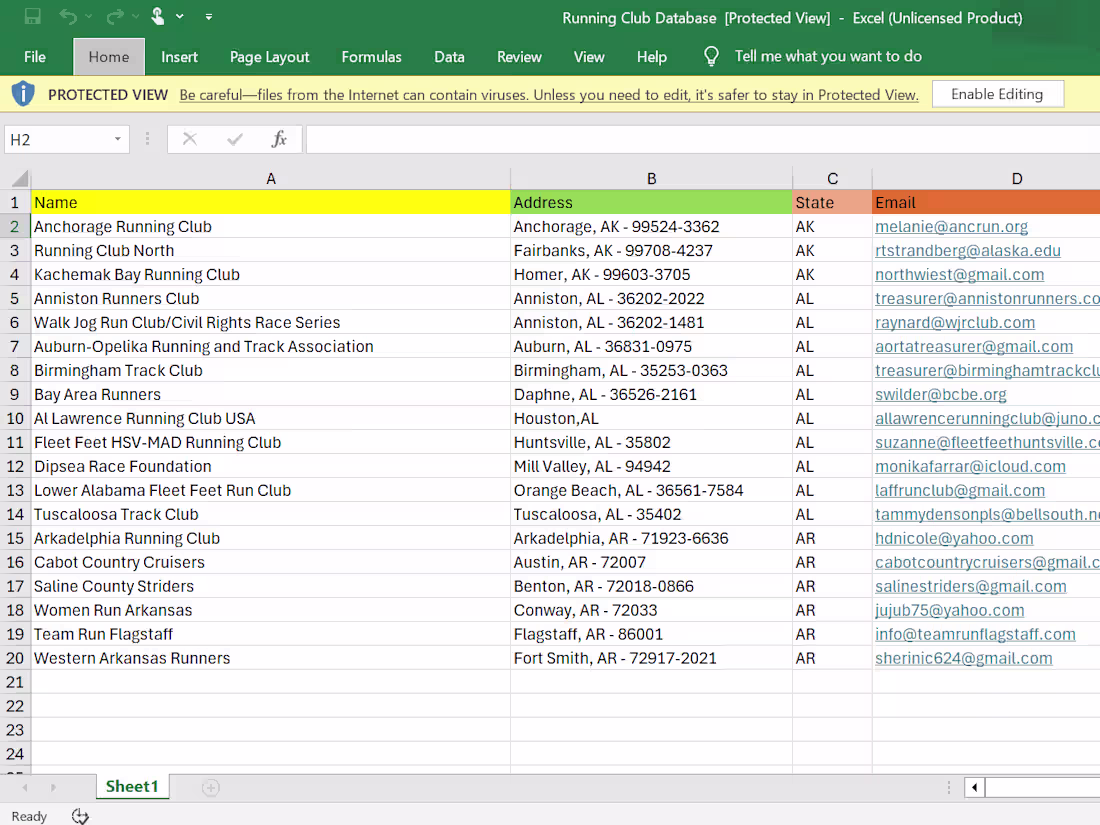Click the Insert Function fx icon
Viewport: 1100px width, 825px height.
[279, 140]
